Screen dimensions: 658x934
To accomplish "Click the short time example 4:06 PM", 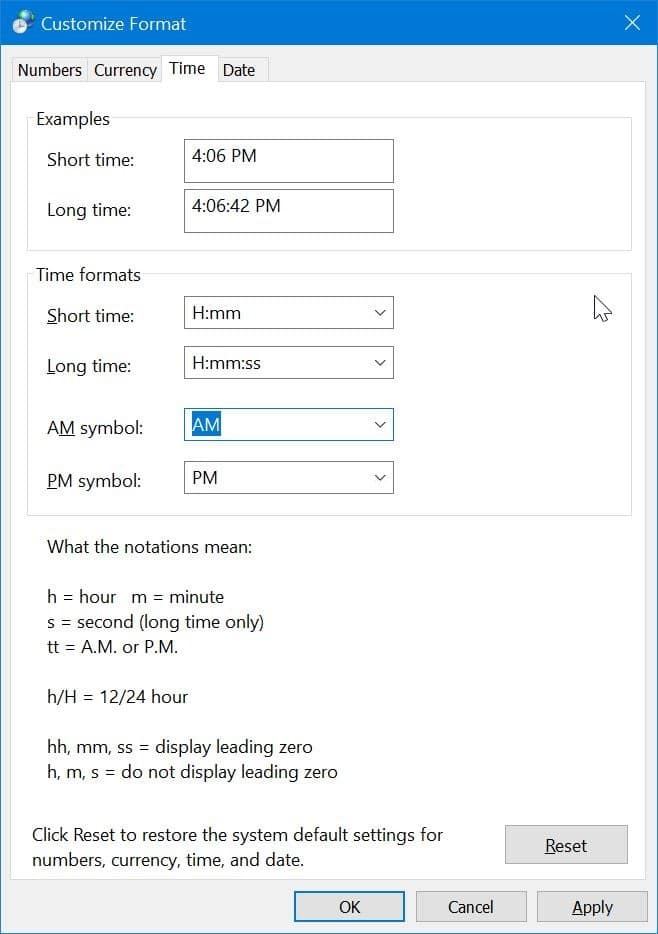I will 289,161.
